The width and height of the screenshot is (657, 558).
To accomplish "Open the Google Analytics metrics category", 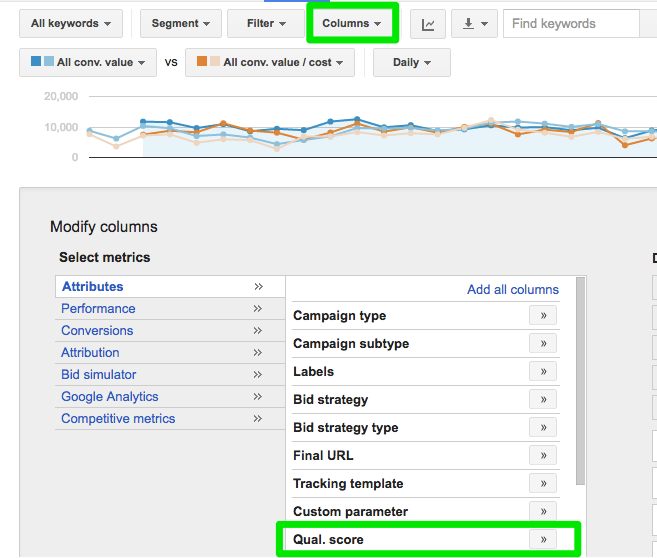I will (110, 397).
